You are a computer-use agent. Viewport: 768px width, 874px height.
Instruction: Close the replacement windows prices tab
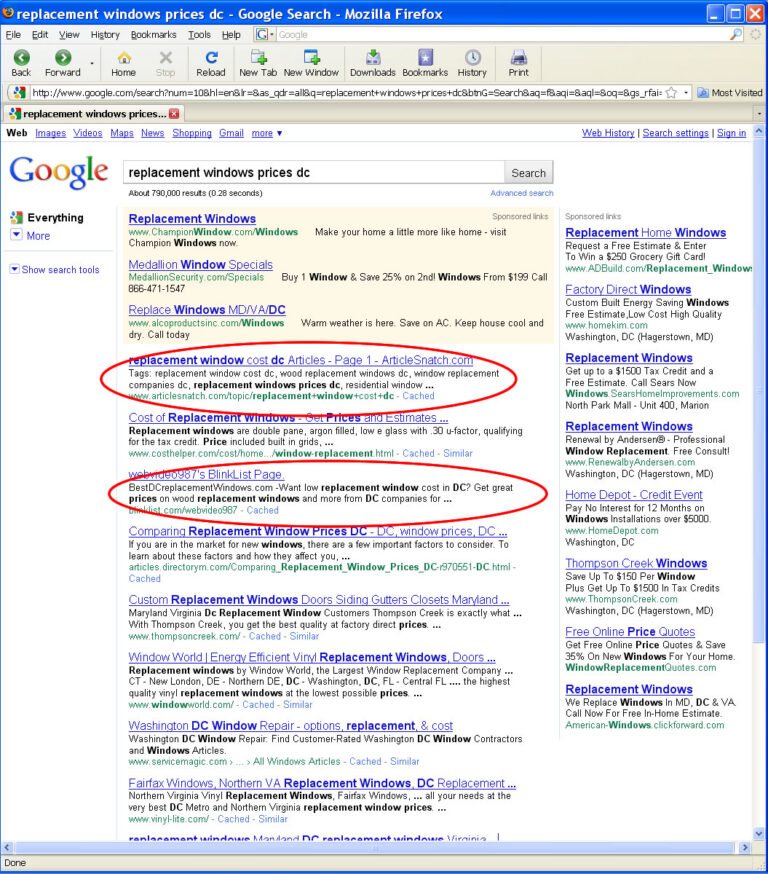click(x=174, y=114)
